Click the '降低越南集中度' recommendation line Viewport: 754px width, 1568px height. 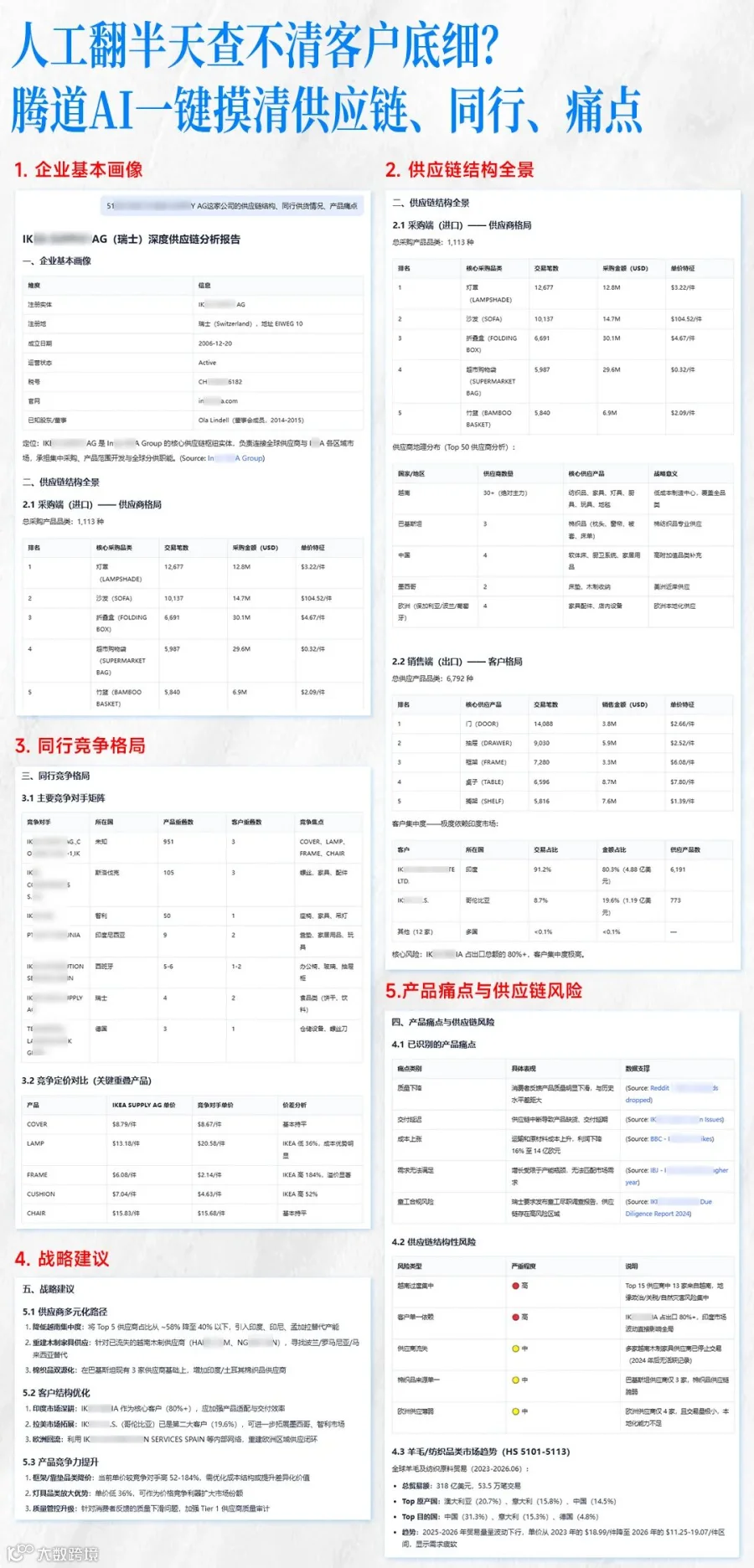183,1327
